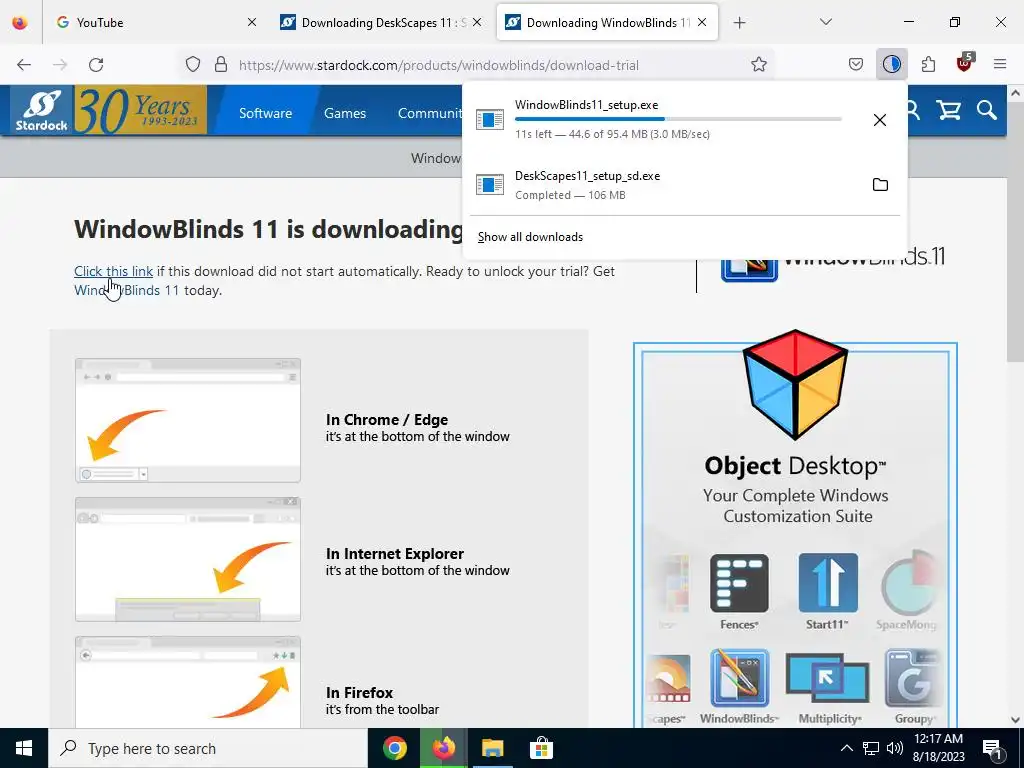Cancel the WindowBlinds11_setup.exe download
This screenshot has width=1024, height=768.
pyautogui.click(x=880, y=120)
